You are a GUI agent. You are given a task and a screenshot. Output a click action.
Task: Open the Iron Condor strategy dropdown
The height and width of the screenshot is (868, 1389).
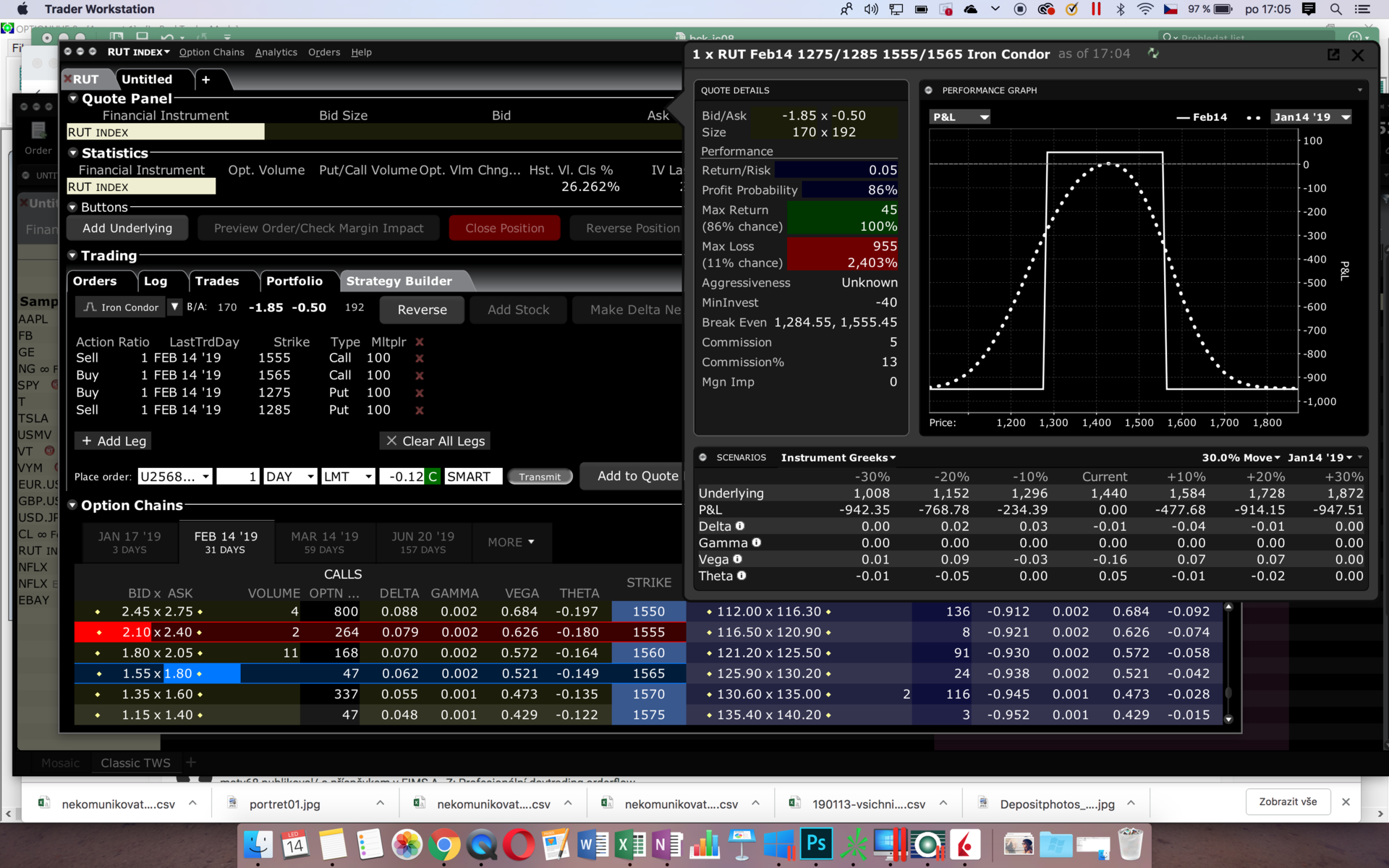(175, 307)
